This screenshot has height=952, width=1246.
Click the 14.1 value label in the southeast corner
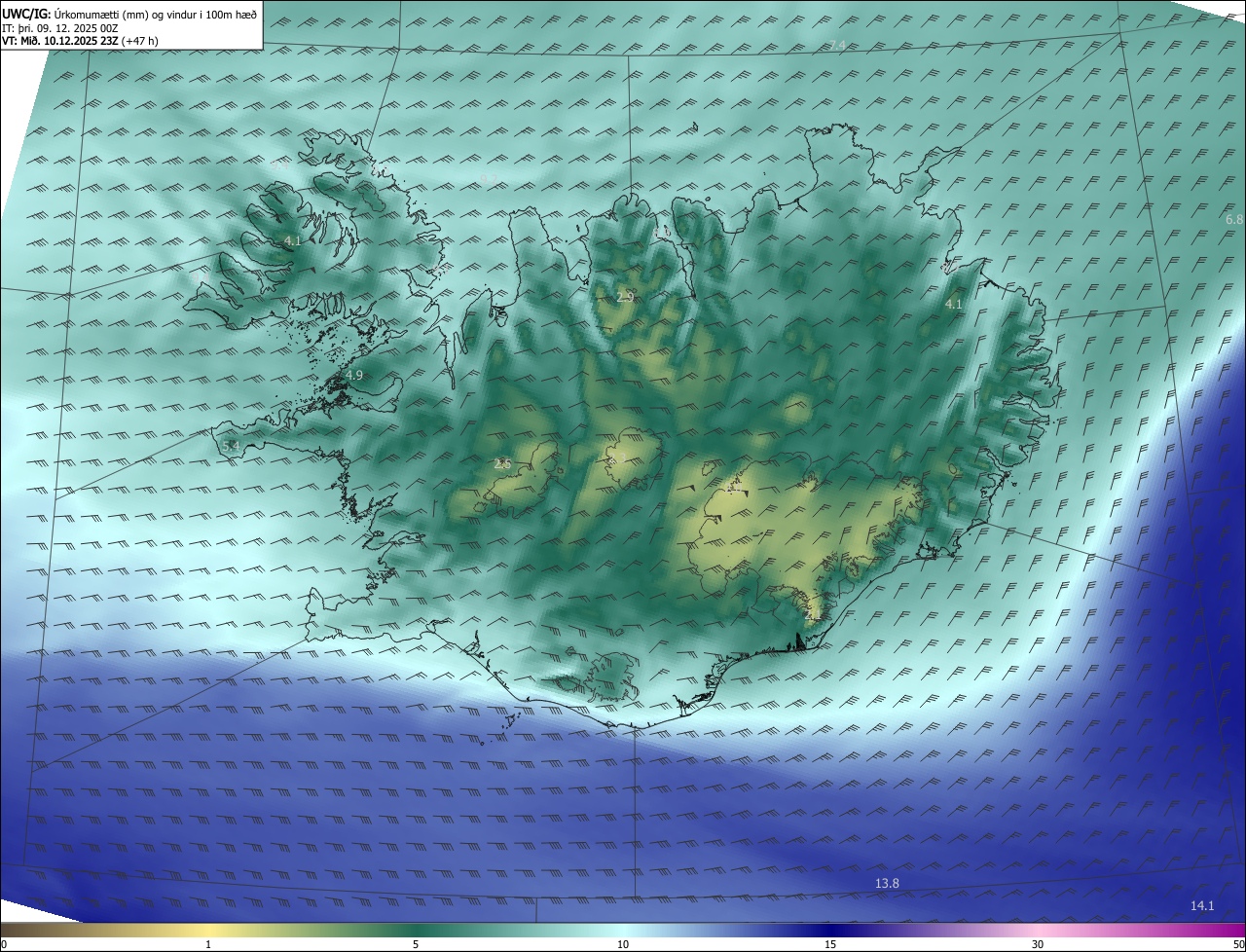1202,906
